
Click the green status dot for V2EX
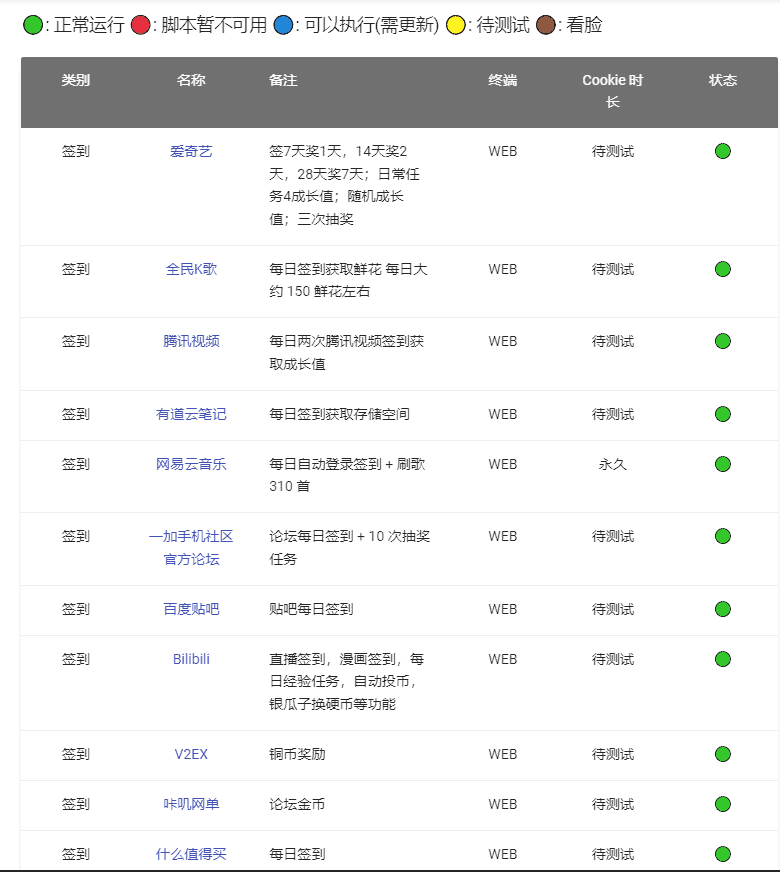723,754
